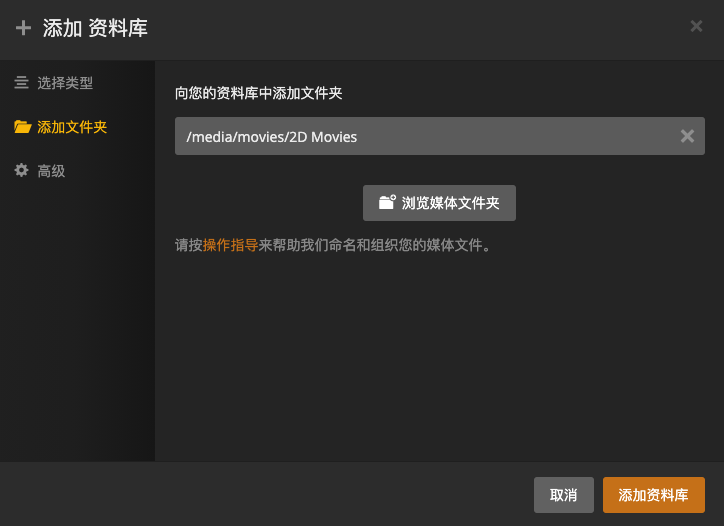Select the 添加文件夹 sidebar item
724x526 pixels.
(60, 127)
